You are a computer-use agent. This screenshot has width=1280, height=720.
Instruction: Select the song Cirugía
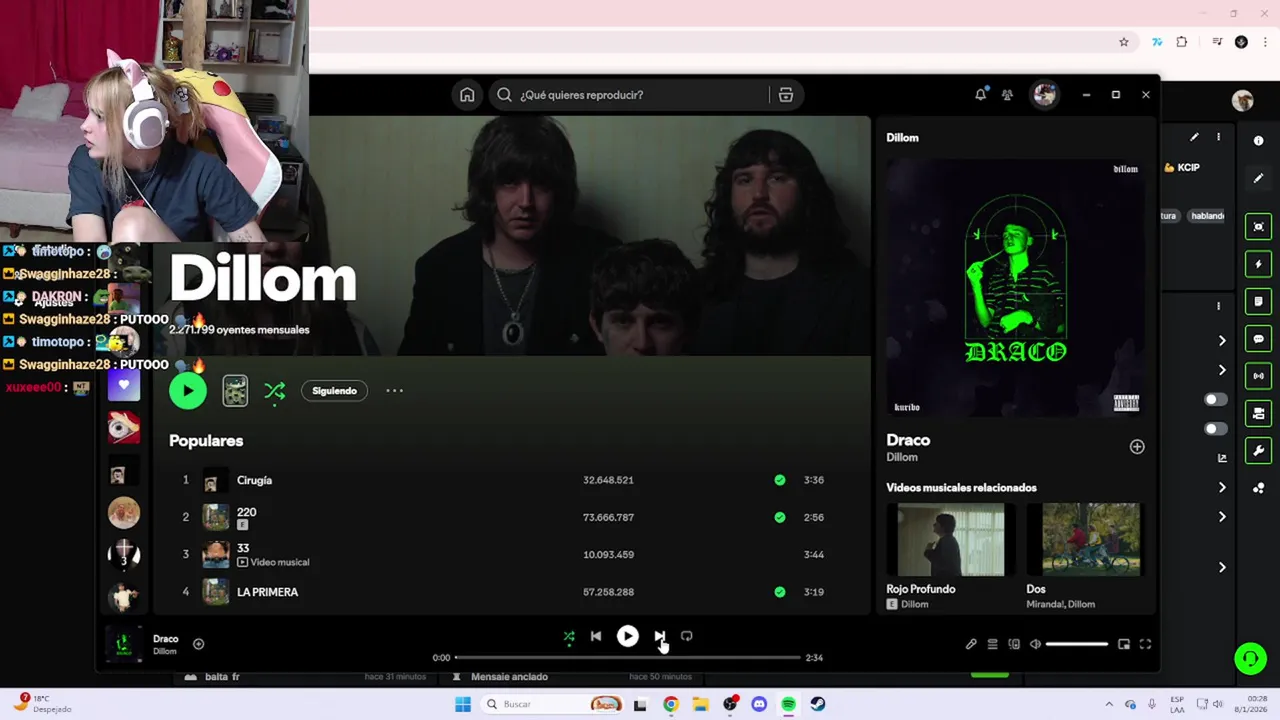click(x=254, y=480)
